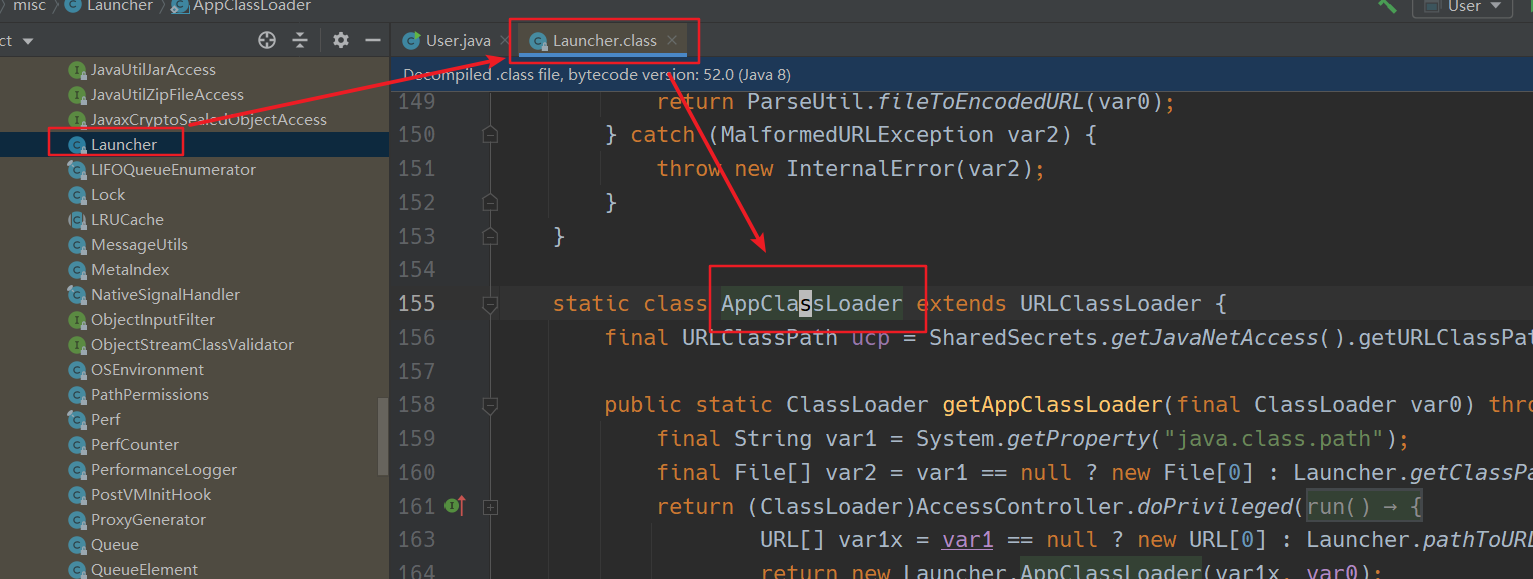Screen dimensions: 1533x579
Task: Collapse AppClassLoader class fold on line 155
Action: tap(490, 303)
